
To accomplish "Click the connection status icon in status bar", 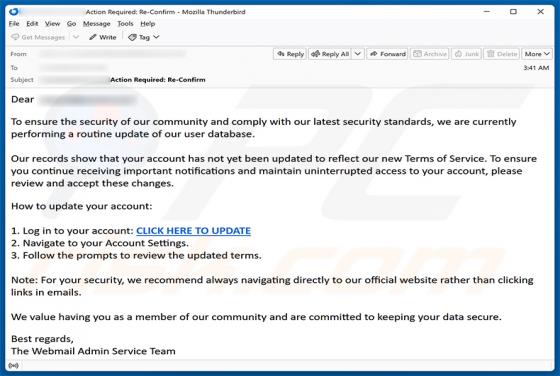I will point(14,365).
